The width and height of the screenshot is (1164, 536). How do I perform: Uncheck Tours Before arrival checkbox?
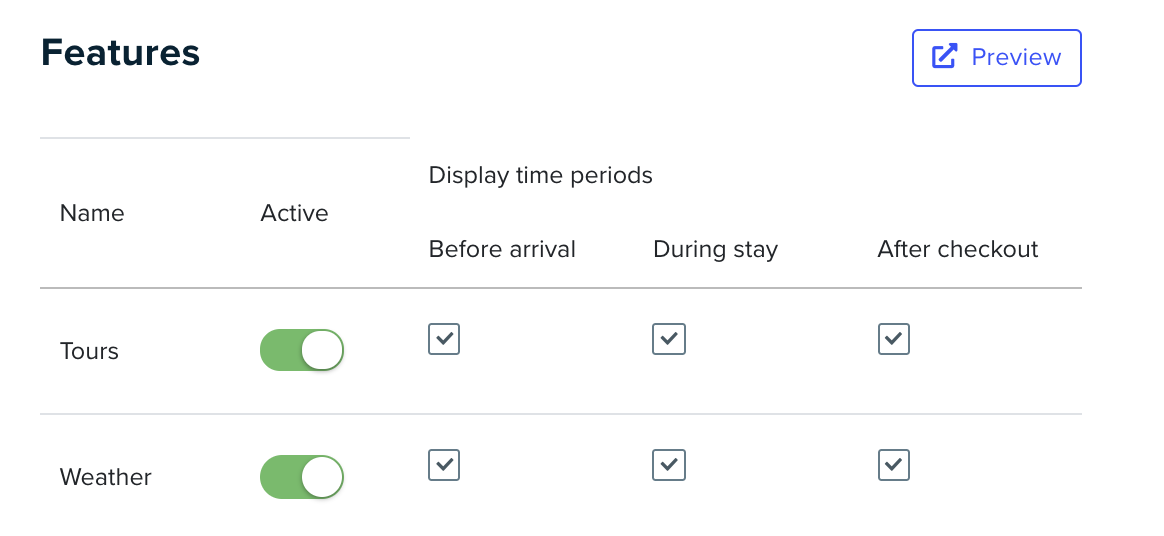tap(444, 339)
